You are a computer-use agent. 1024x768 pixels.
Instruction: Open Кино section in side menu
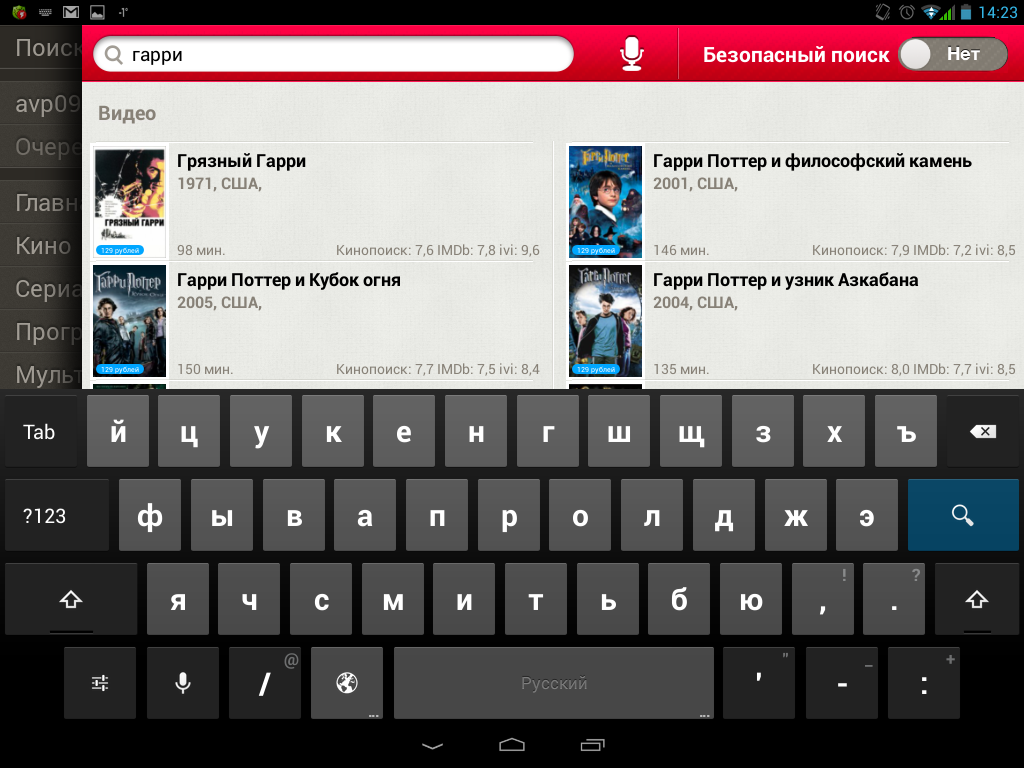[x=43, y=246]
